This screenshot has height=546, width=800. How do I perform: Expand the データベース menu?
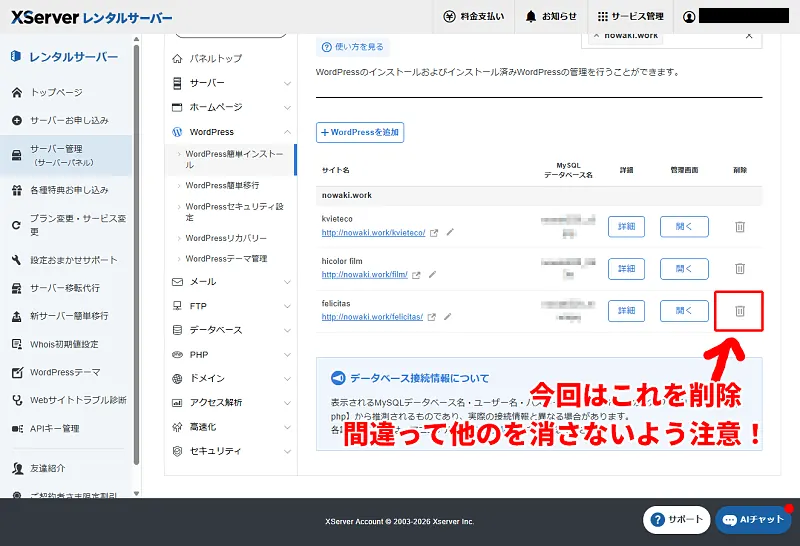pos(232,330)
